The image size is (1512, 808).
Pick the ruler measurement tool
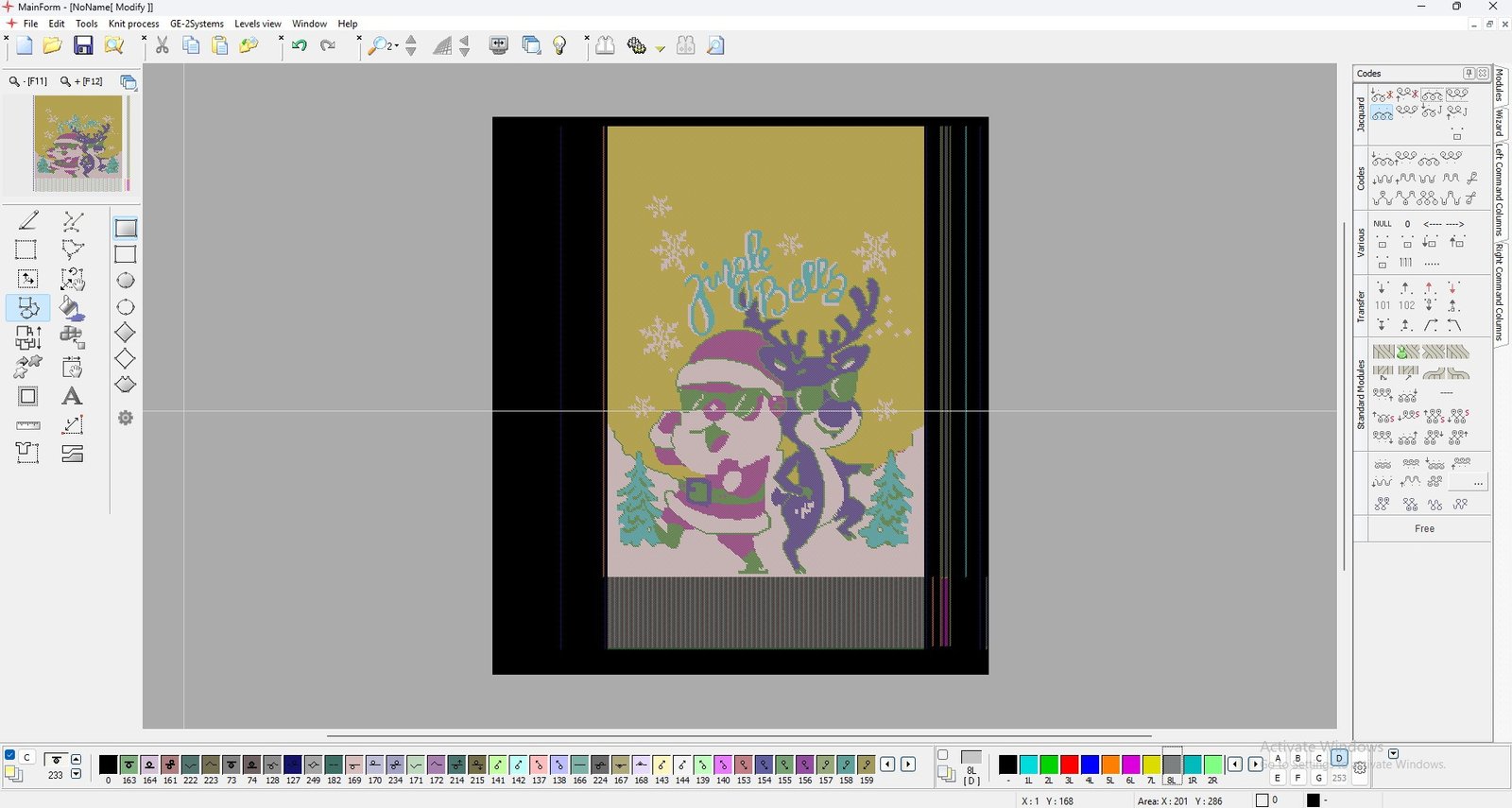pyautogui.click(x=28, y=425)
